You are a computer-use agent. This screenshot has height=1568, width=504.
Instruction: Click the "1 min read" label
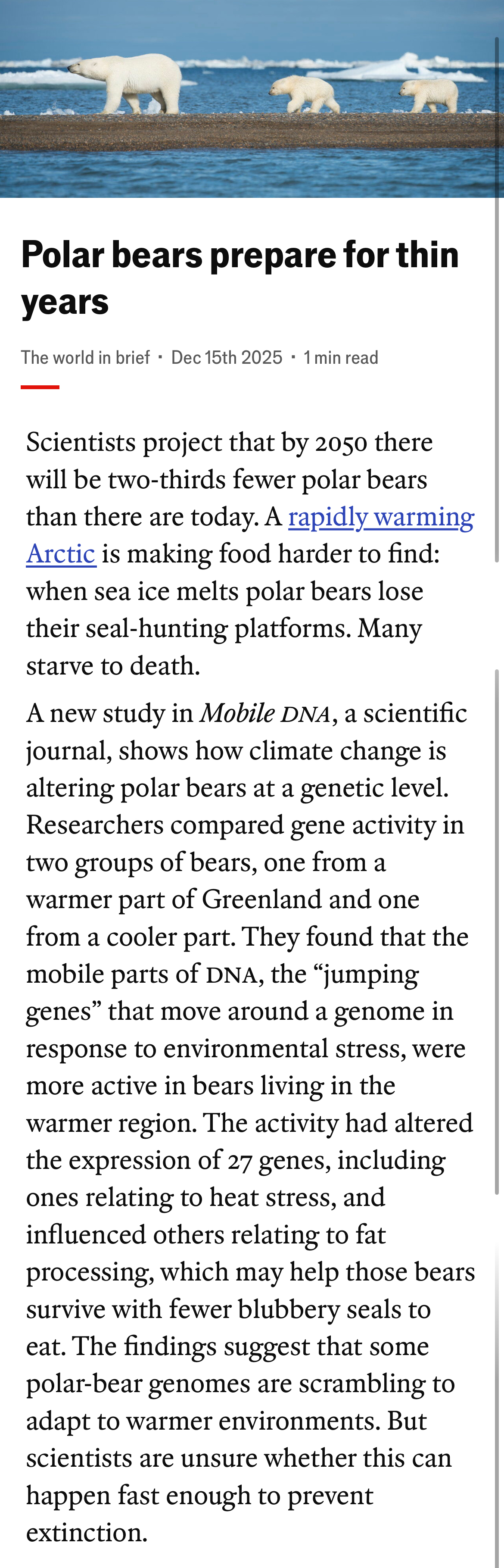(x=341, y=357)
